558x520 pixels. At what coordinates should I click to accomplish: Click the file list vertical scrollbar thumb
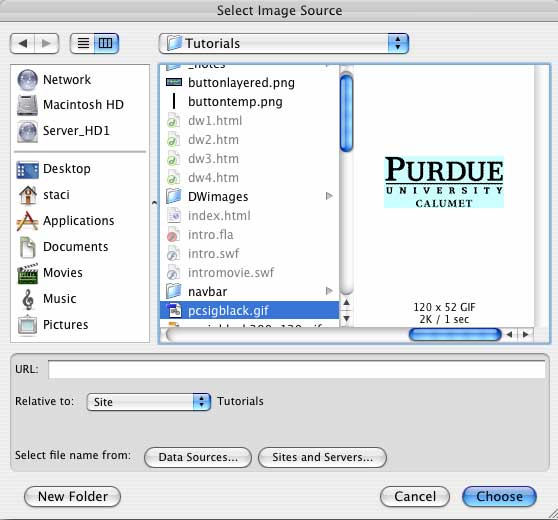pyautogui.click(x=346, y=112)
